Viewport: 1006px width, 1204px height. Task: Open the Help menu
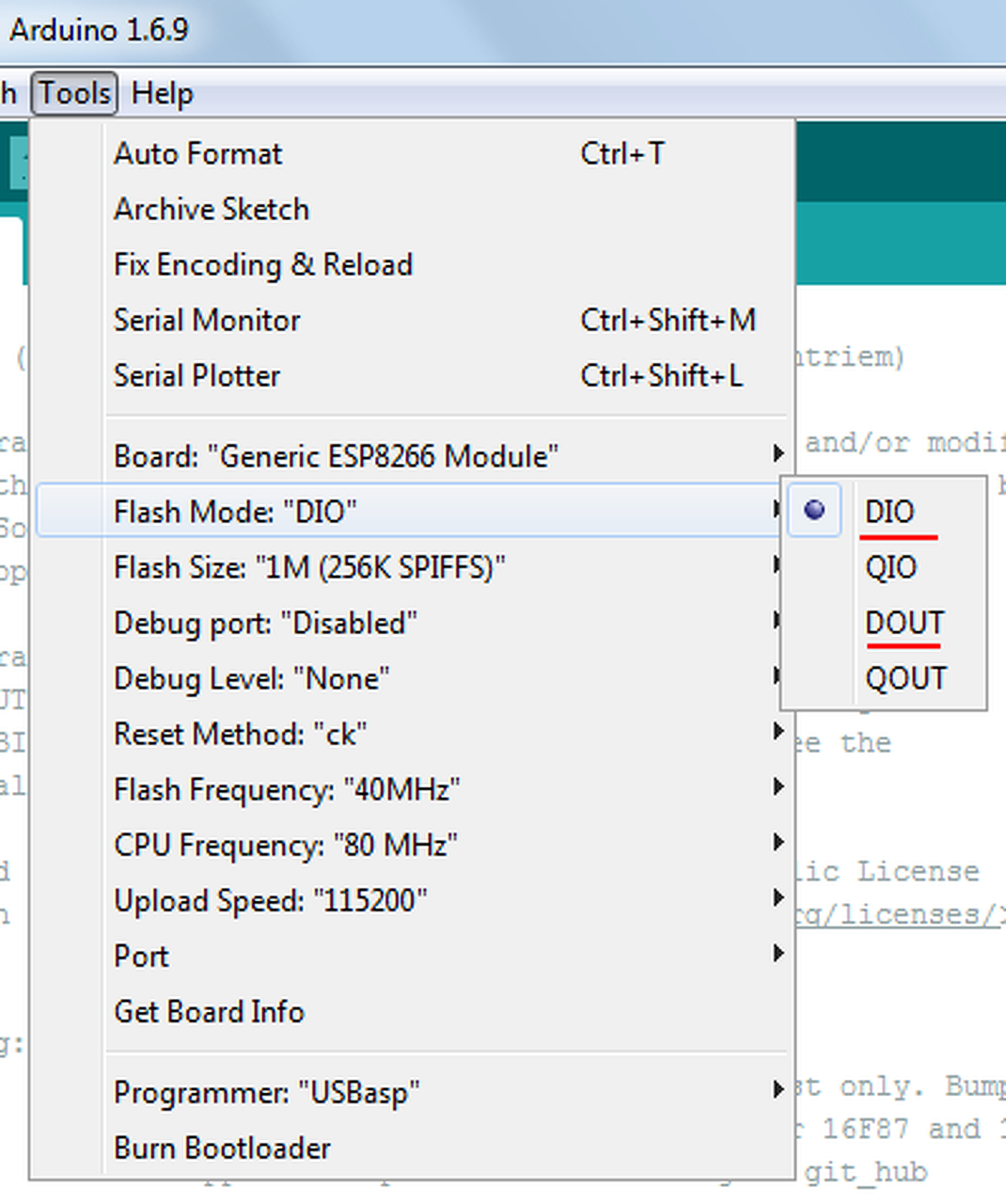[163, 93]
